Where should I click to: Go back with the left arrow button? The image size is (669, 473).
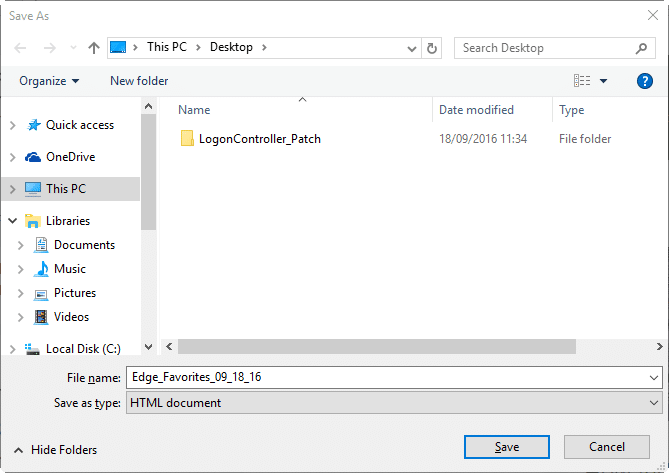(x=20, y=48)
